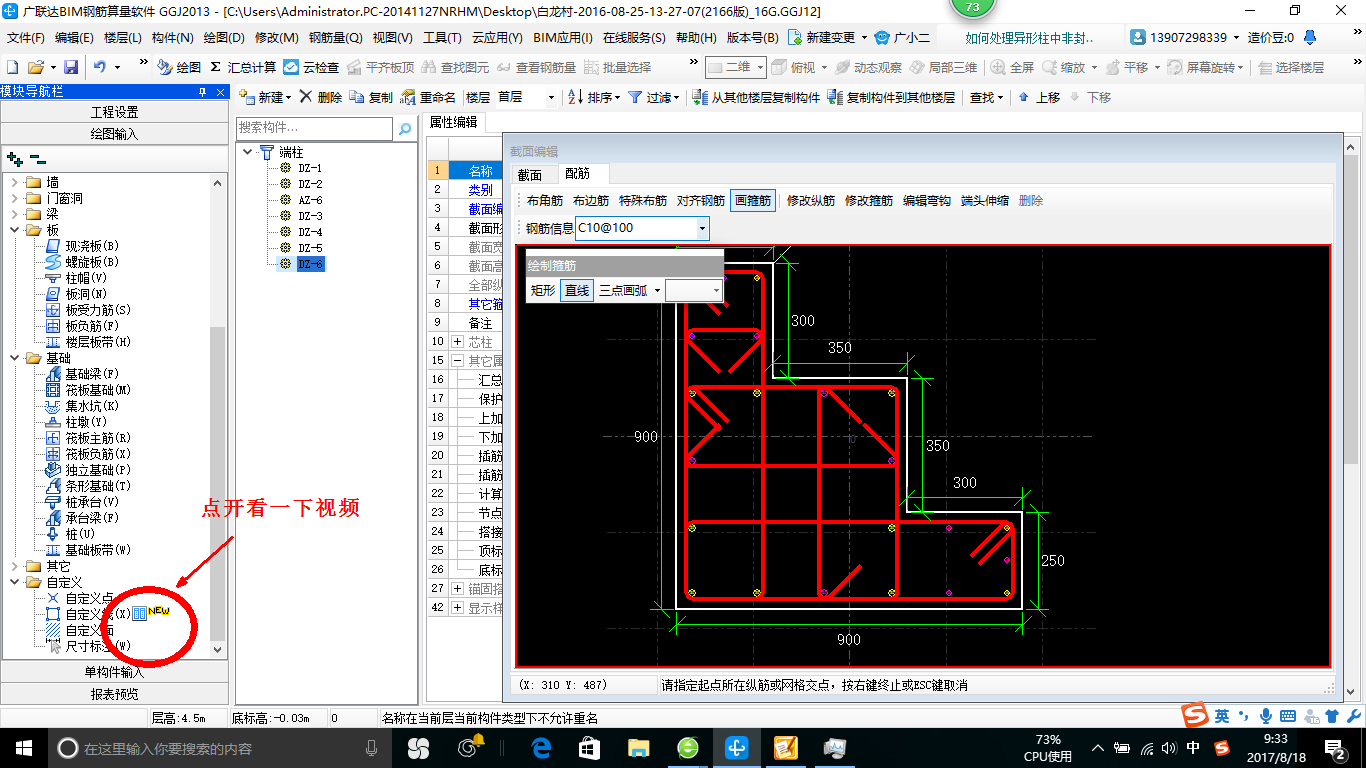Expand the 墙 folder in tree

[x=15, y=182]
